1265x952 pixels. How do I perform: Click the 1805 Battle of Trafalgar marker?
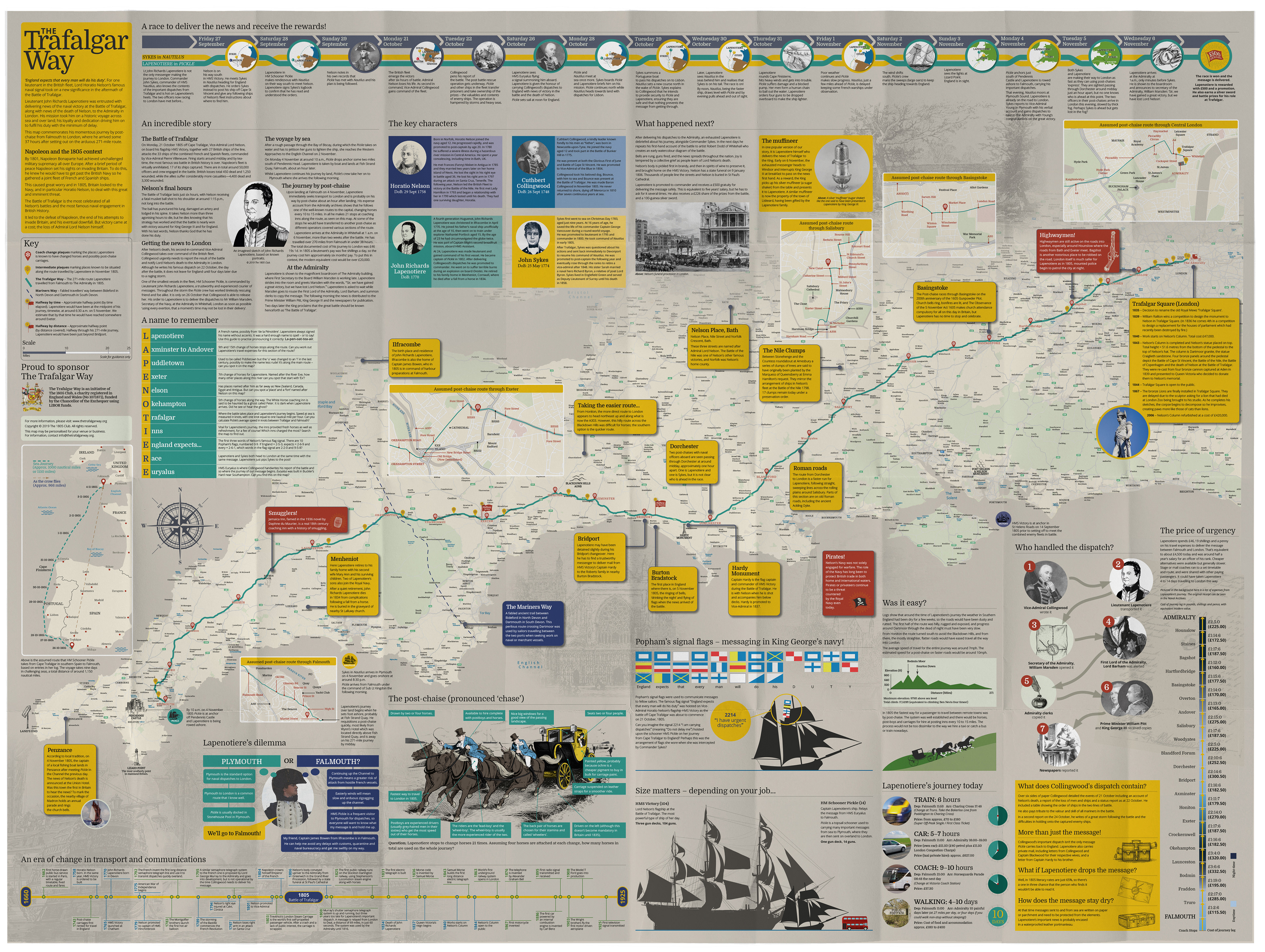(x=303, y=897)
